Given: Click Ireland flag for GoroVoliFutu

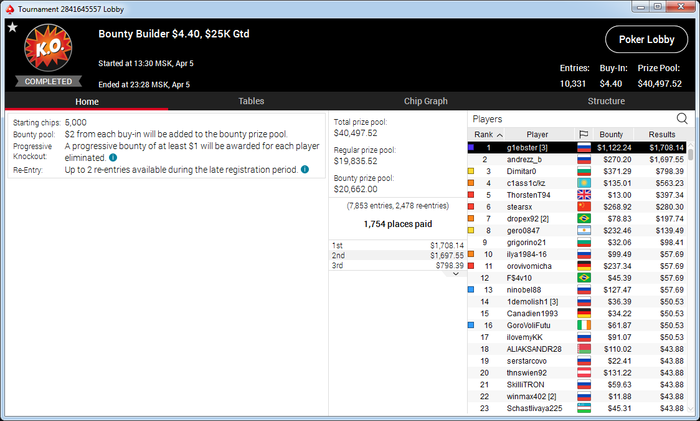Looking at the screenshot, I should (583, 325).
